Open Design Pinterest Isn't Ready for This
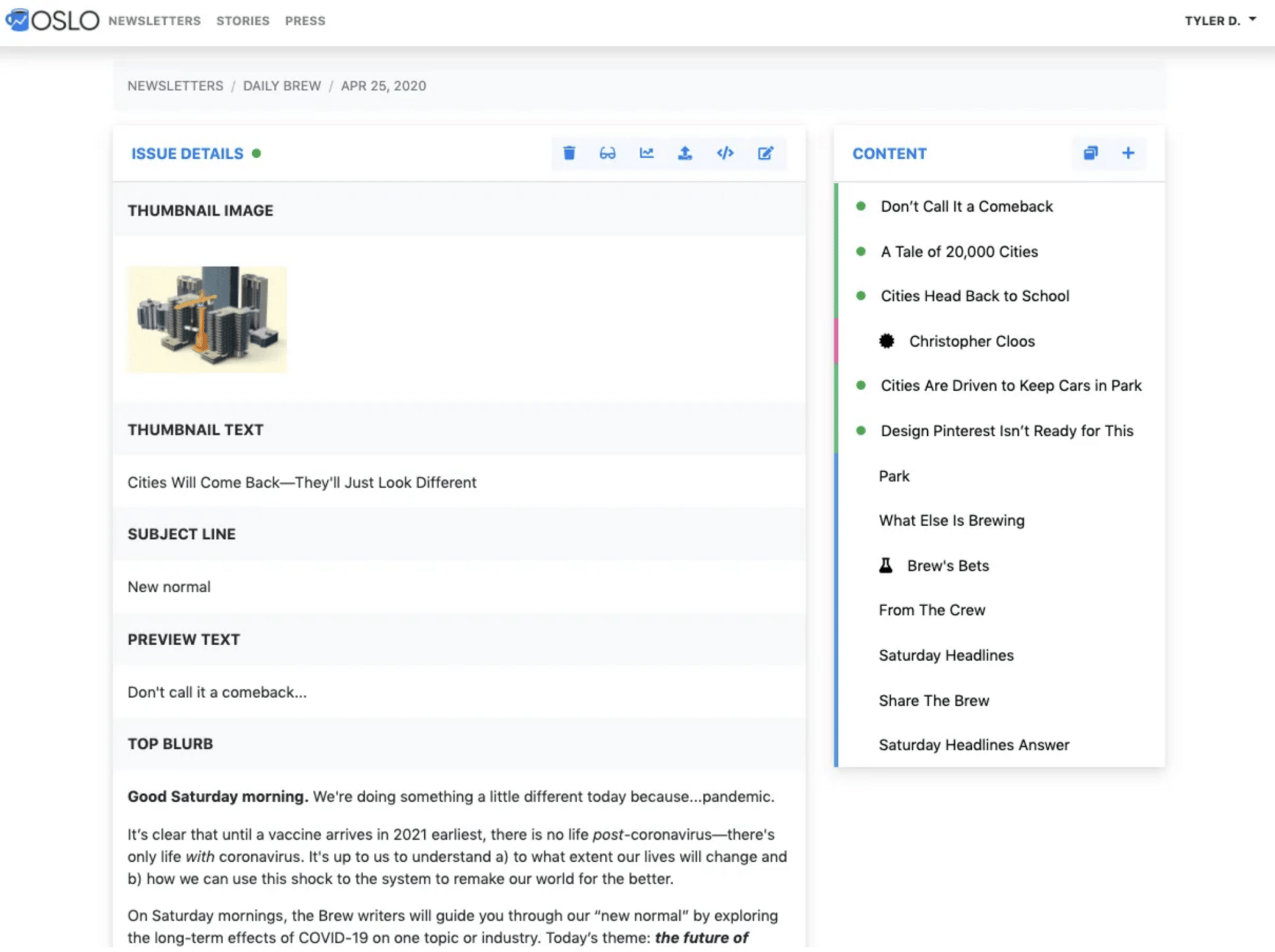 click(x=1007, y=431)
